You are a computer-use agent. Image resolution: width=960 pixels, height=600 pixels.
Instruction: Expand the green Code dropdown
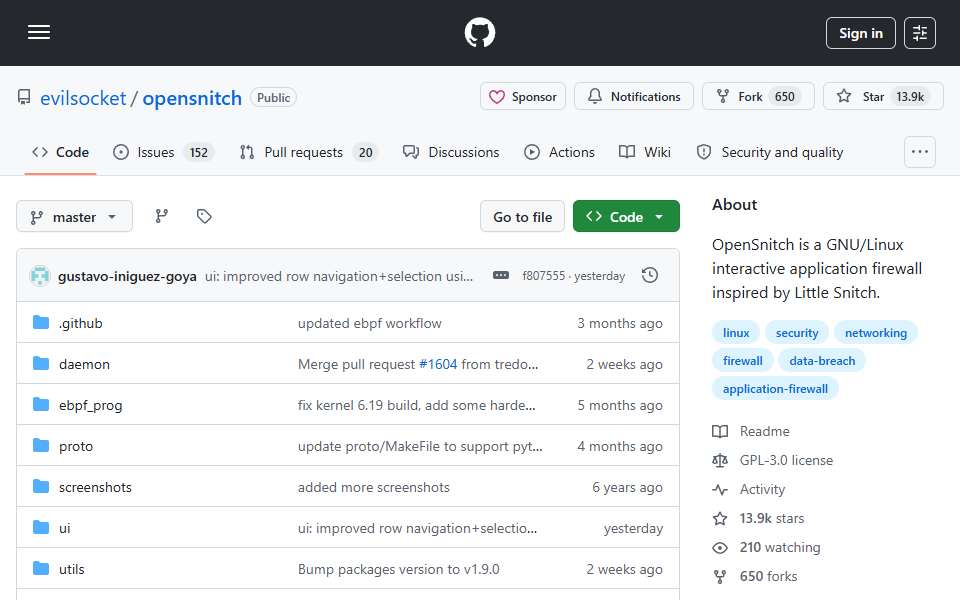tap(626, 217)
